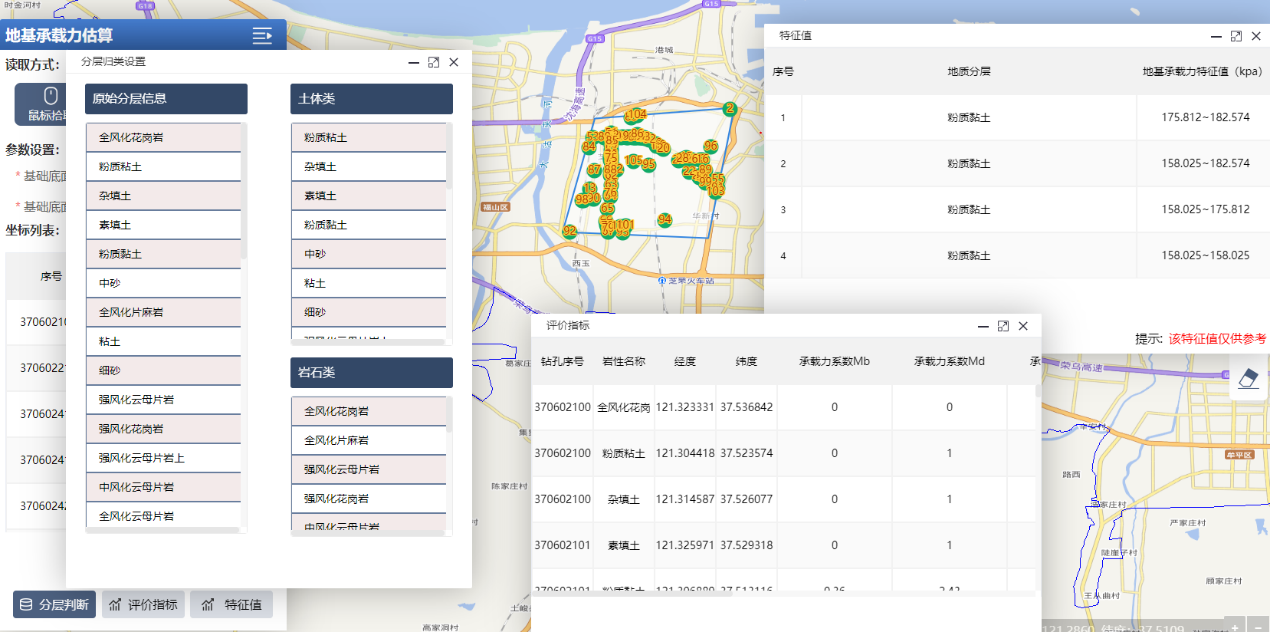Open 评价指标 from the bottom buttons
This screenshot has height=632, width=1270.
point(143,604)
